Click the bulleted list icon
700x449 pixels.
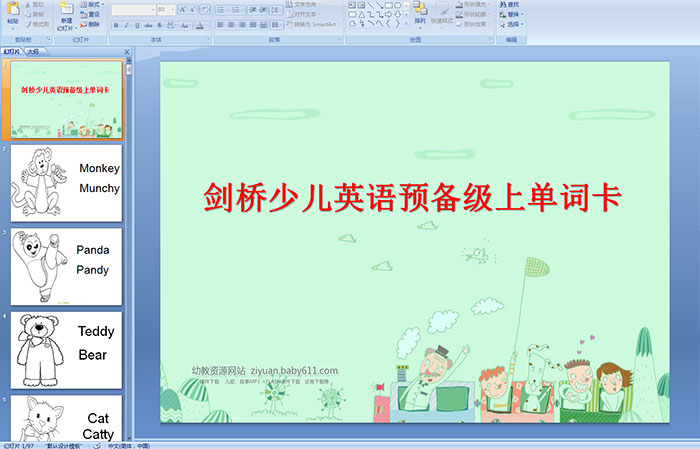pyautogui.click(x=222, y=10)
